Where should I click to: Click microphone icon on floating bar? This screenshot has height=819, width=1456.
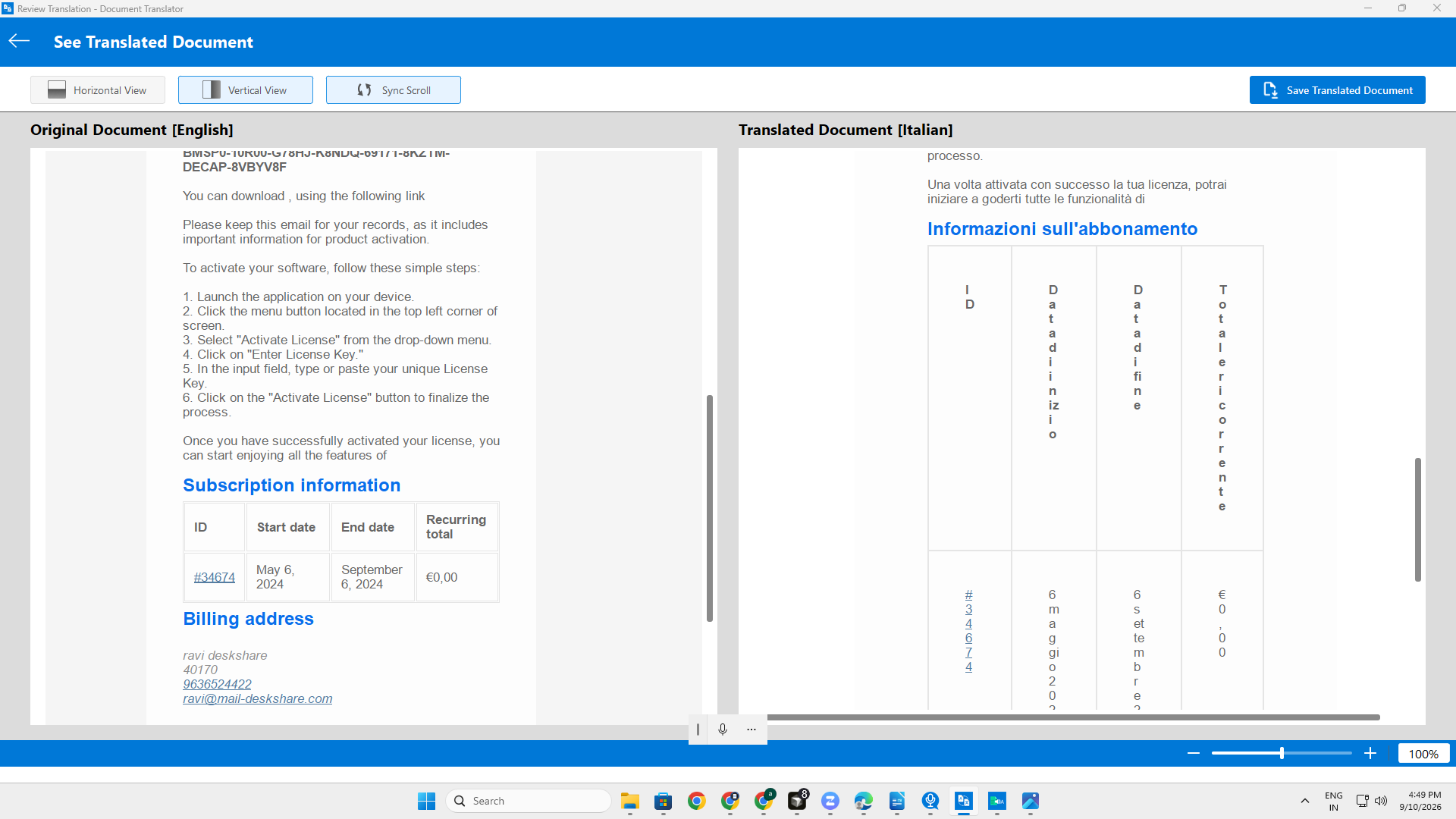pos(723,729)
